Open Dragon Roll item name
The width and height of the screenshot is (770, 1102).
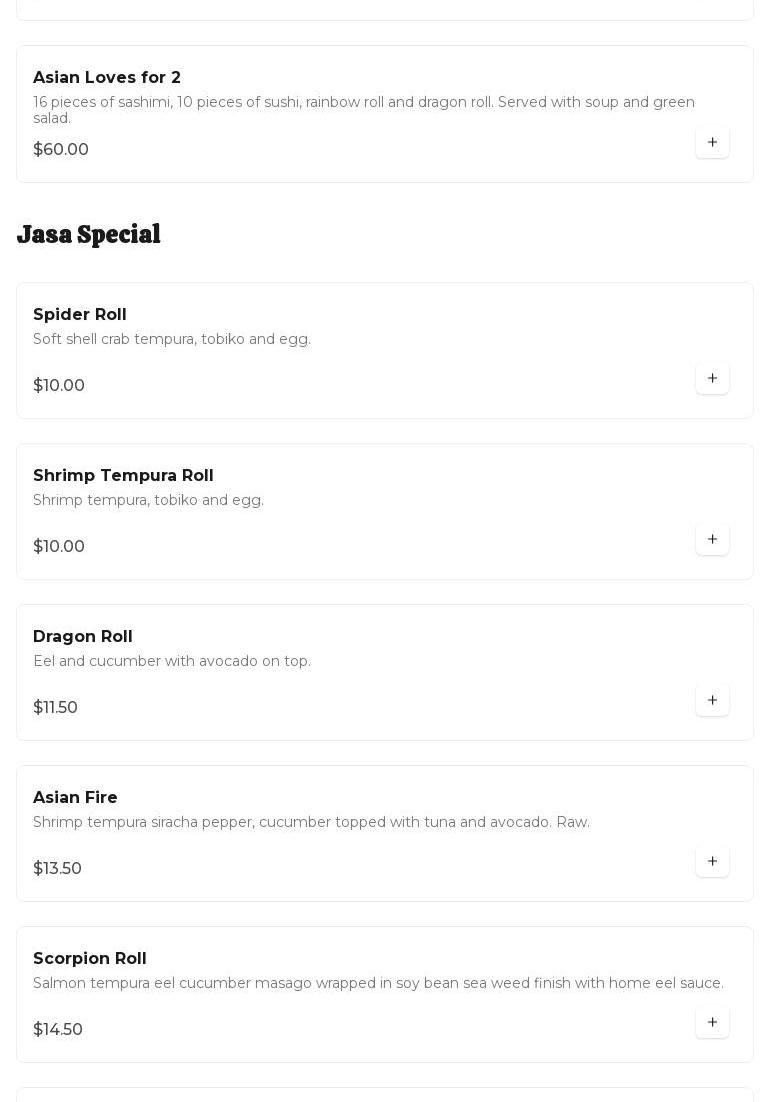click(83, 637)
